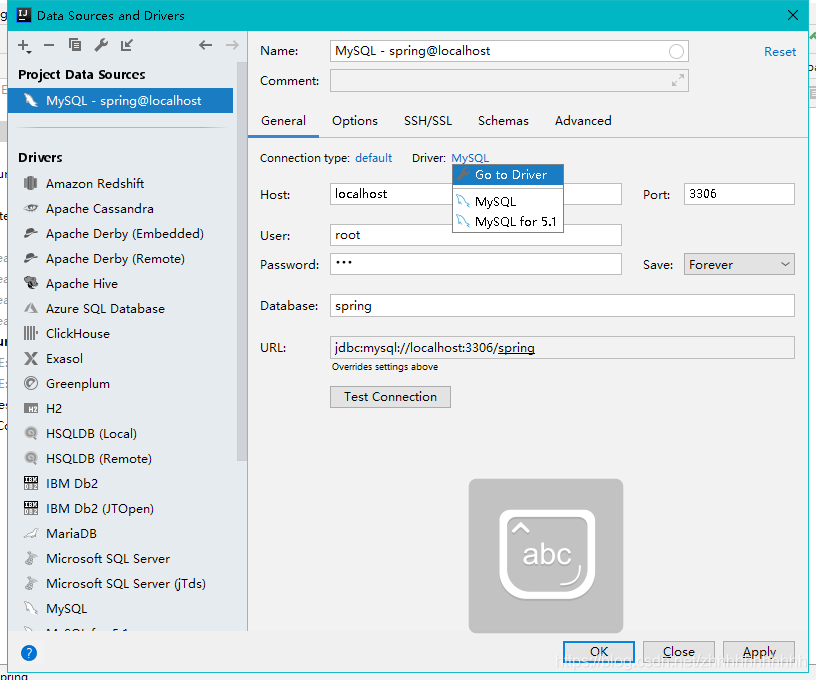This screenshot has width=816, height=680.
Task: Select IBM Db2 (JTOpen) driver
Action: (x=100, y=508)
